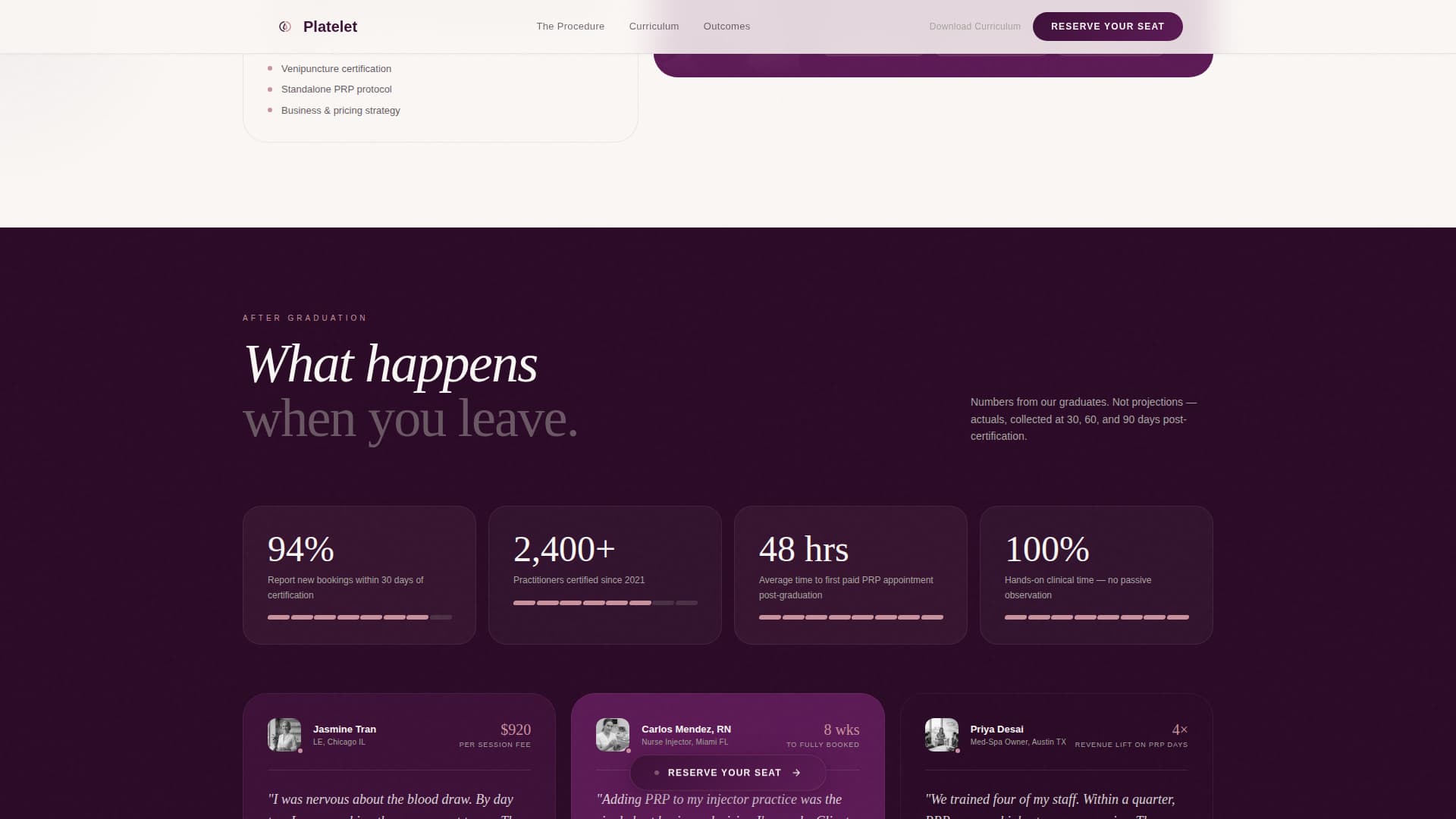Viewport: 1456px width, 819px height.
Task: Click the bullet dot beside Standalone PRP protocol
Action: pos(271,89)
